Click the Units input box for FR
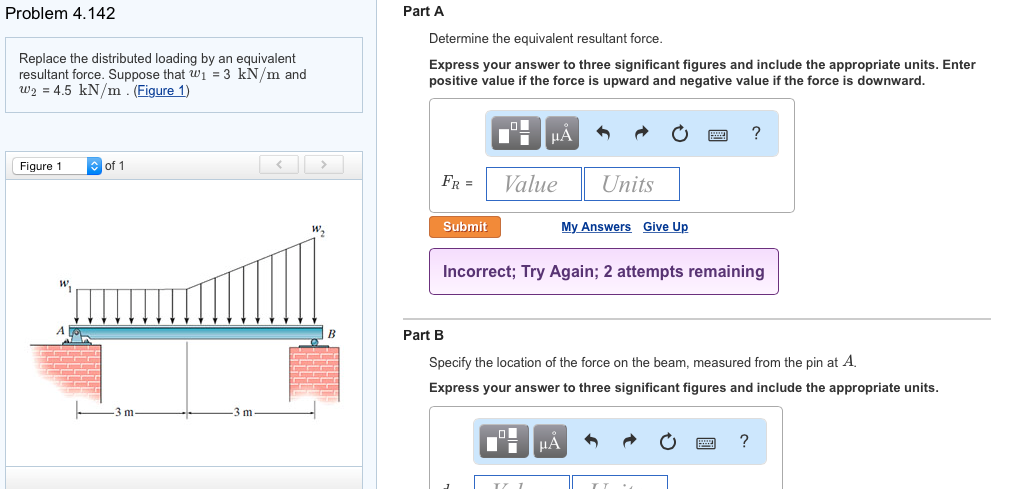Image resolution: width=1013 pixels, height=489 pixels. [x=631, y=184]
